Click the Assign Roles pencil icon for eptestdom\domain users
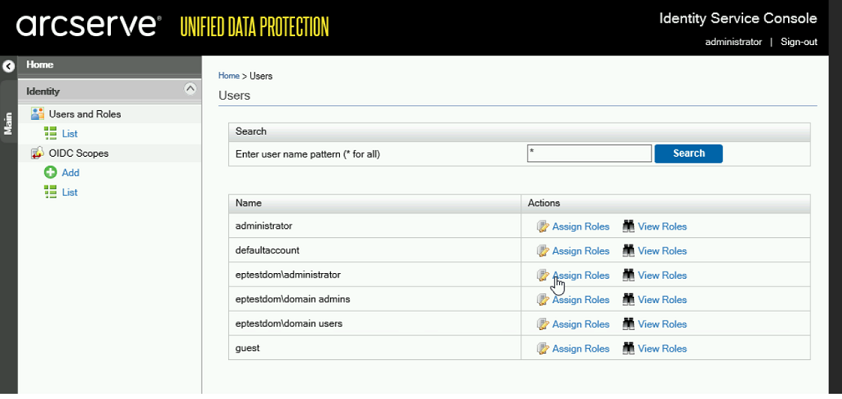 [x=543, y=324]
